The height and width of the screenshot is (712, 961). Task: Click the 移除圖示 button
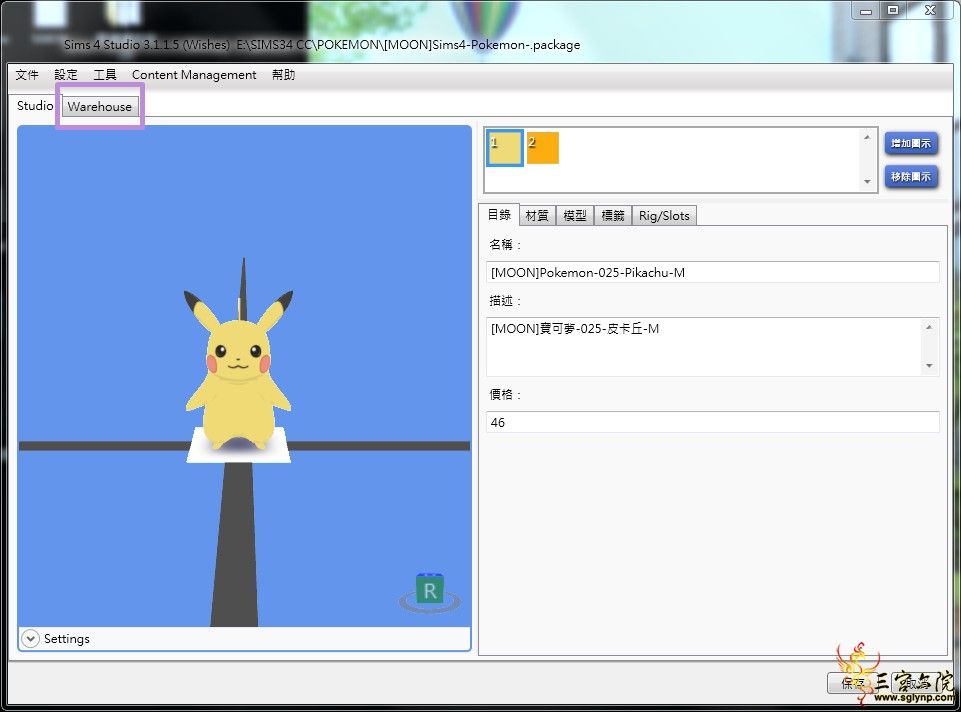pyautogui.click(x=911, y=176)
